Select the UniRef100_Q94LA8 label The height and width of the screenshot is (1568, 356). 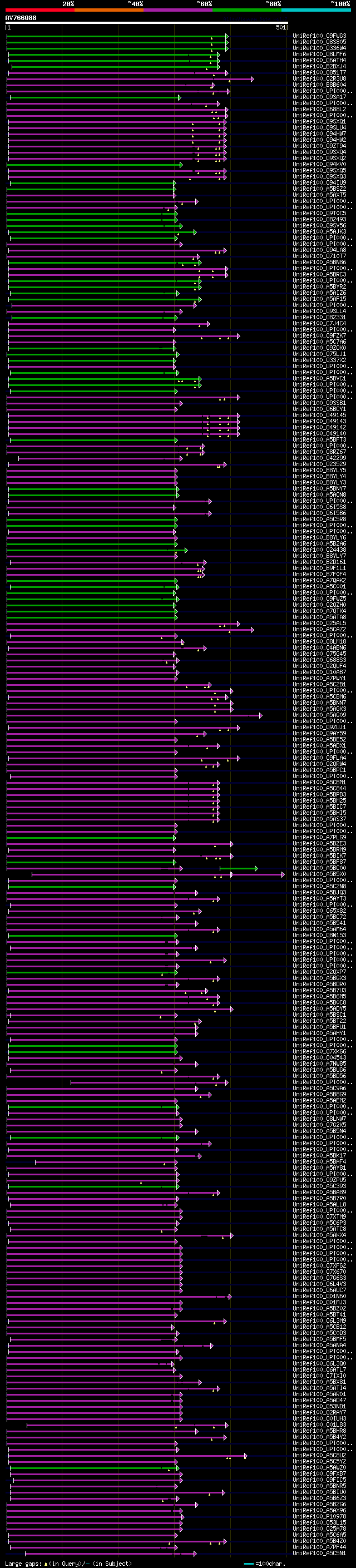(x=319, y=250)
